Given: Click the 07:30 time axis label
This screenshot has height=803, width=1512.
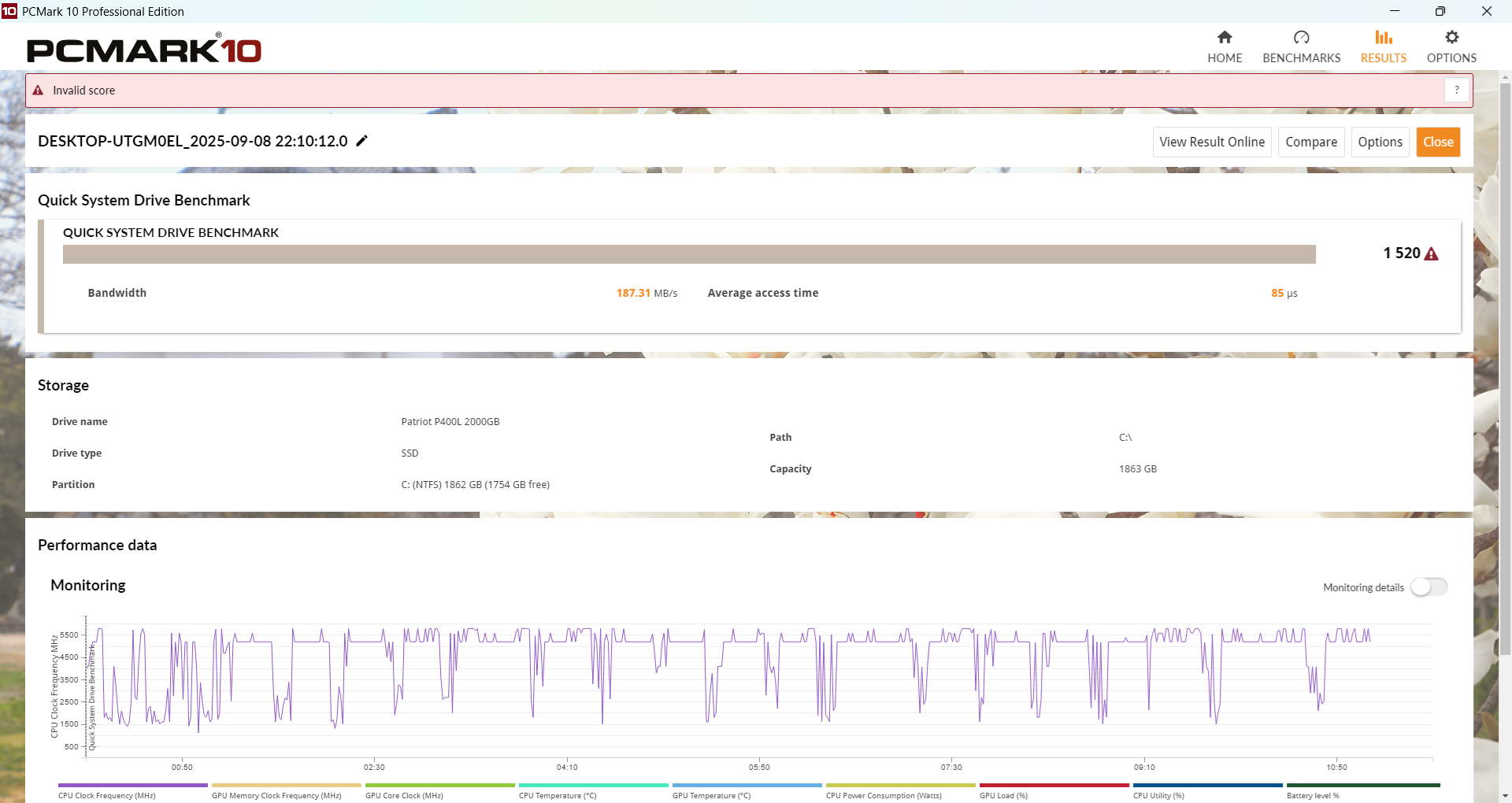Looking at the screenshot, I should click(x=951, y=767).
